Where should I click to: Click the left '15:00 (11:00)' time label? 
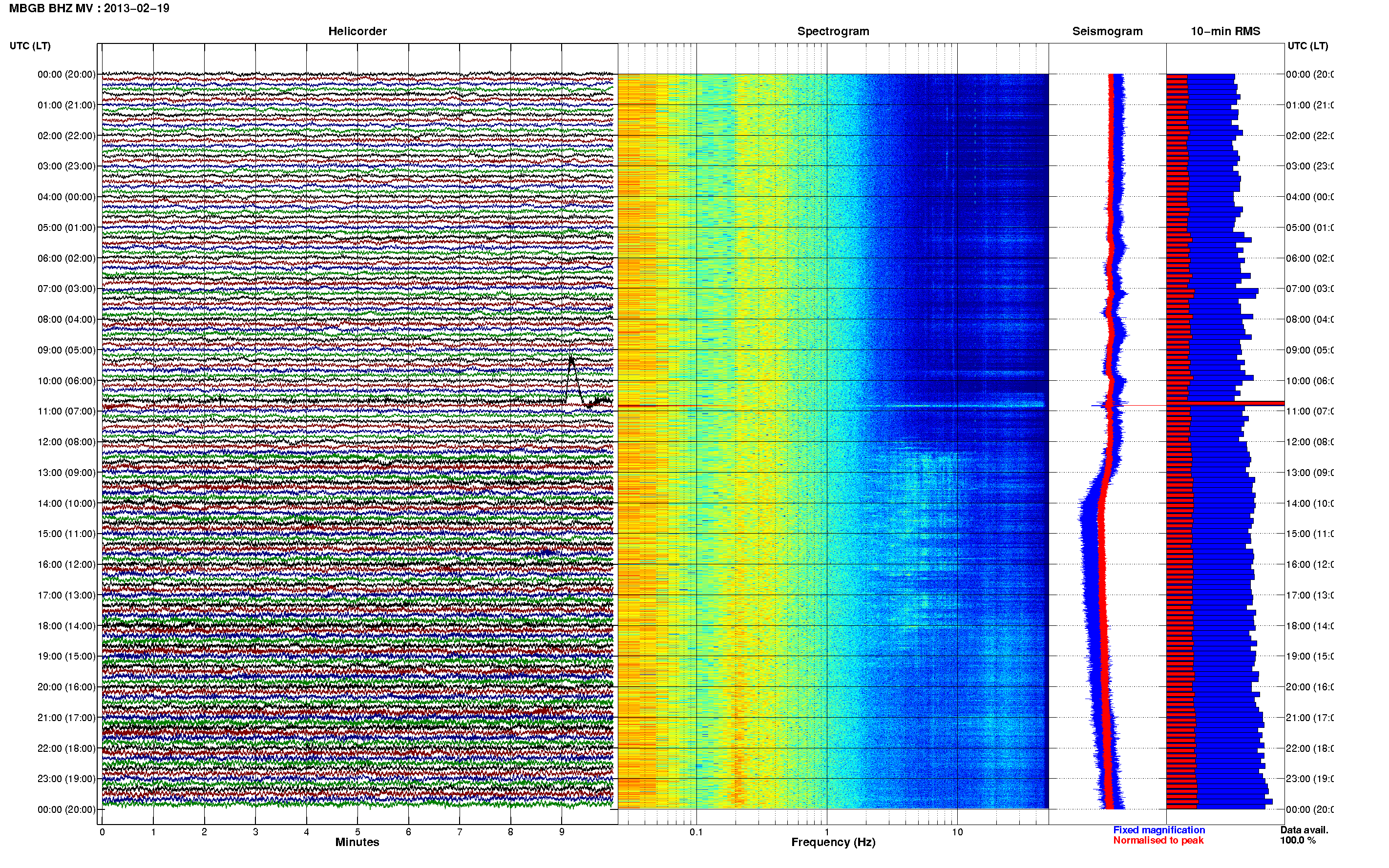(66, 534)
